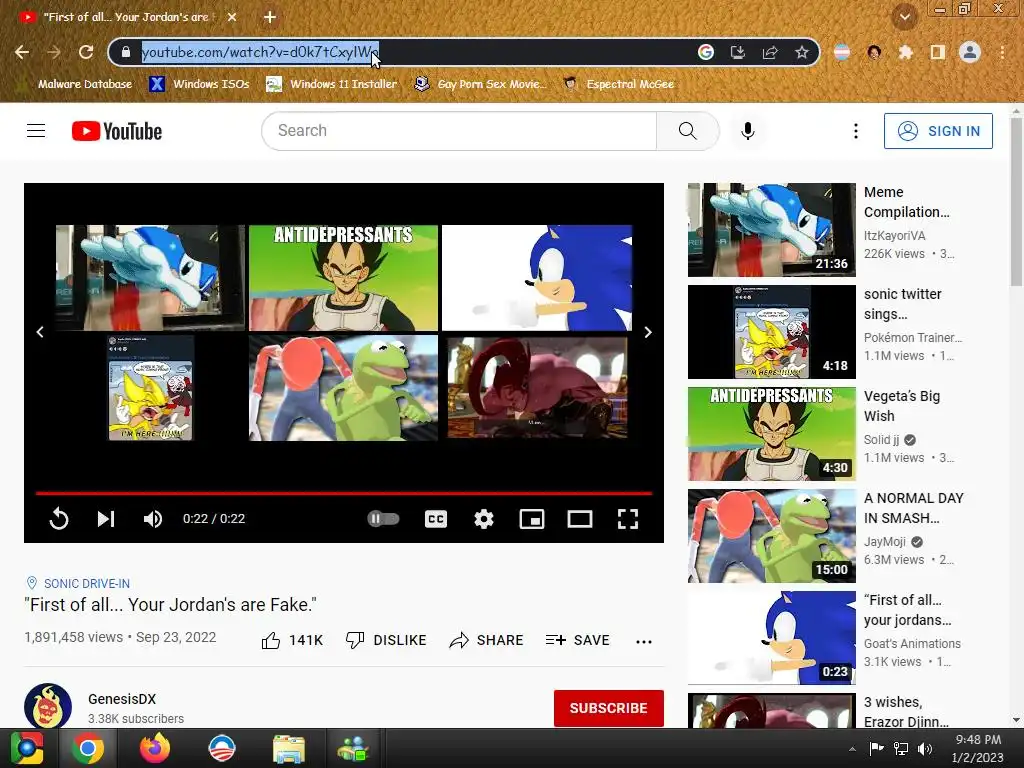
Task: Click the highlighted URL address bar
Action: click(x=260, y=52)
